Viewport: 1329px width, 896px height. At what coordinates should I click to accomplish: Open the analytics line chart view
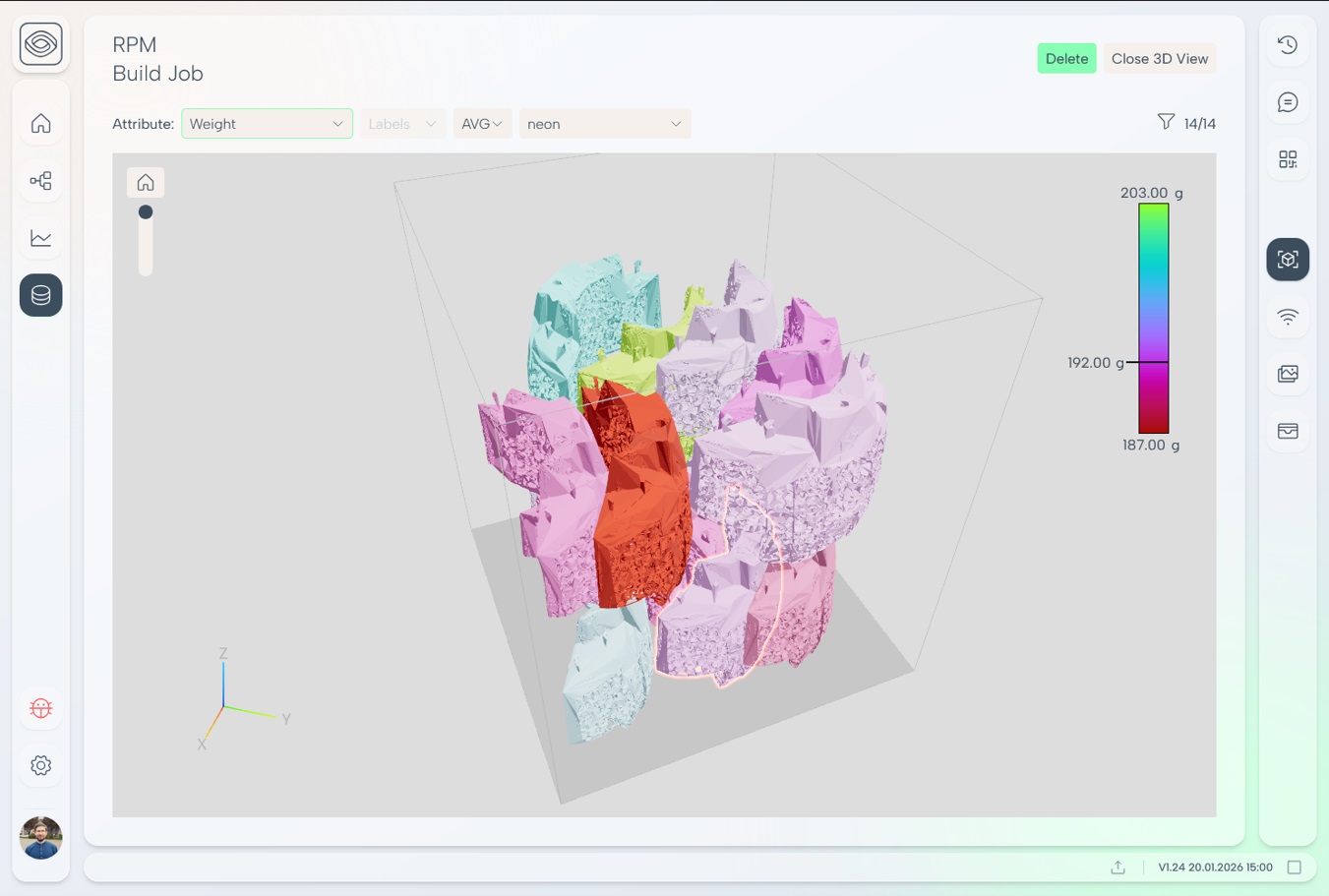tap(40, 238)
